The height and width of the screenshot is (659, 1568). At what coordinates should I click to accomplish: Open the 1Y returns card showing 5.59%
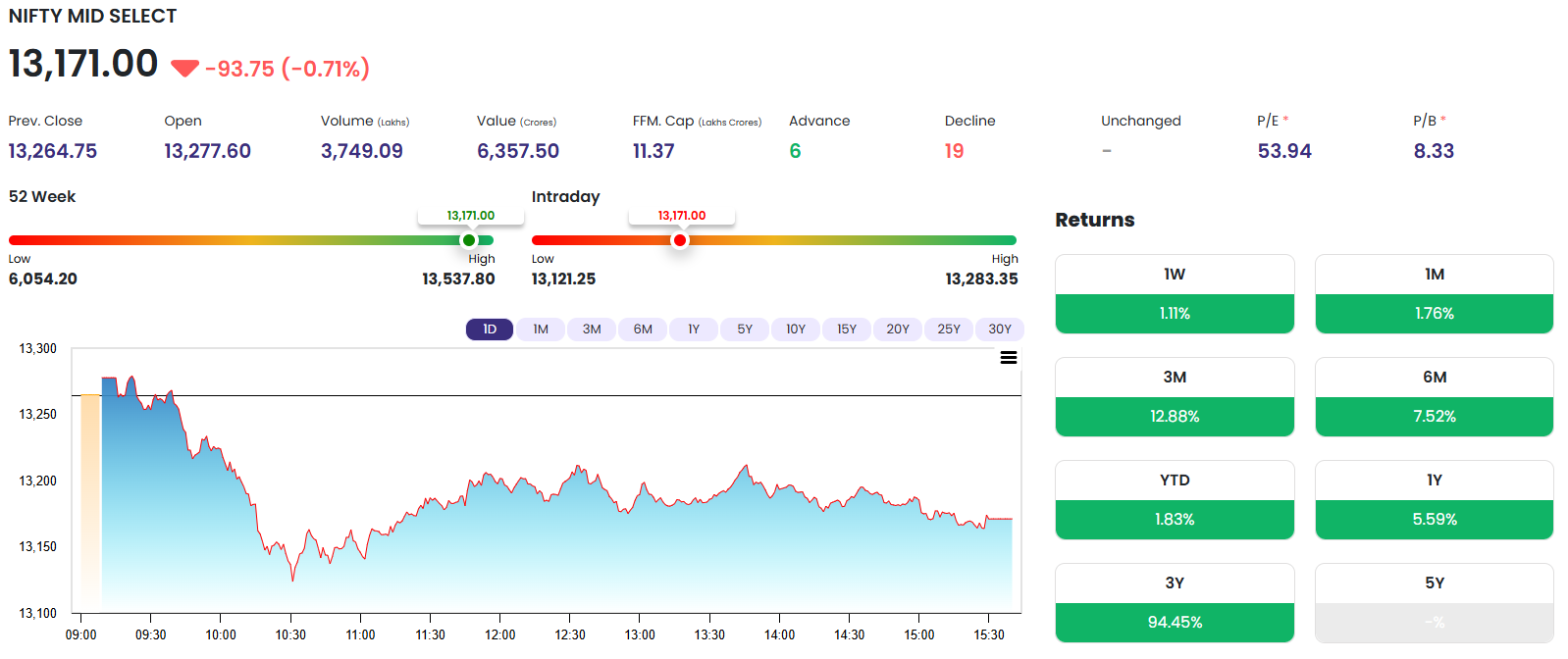[x=1435, y=500]
